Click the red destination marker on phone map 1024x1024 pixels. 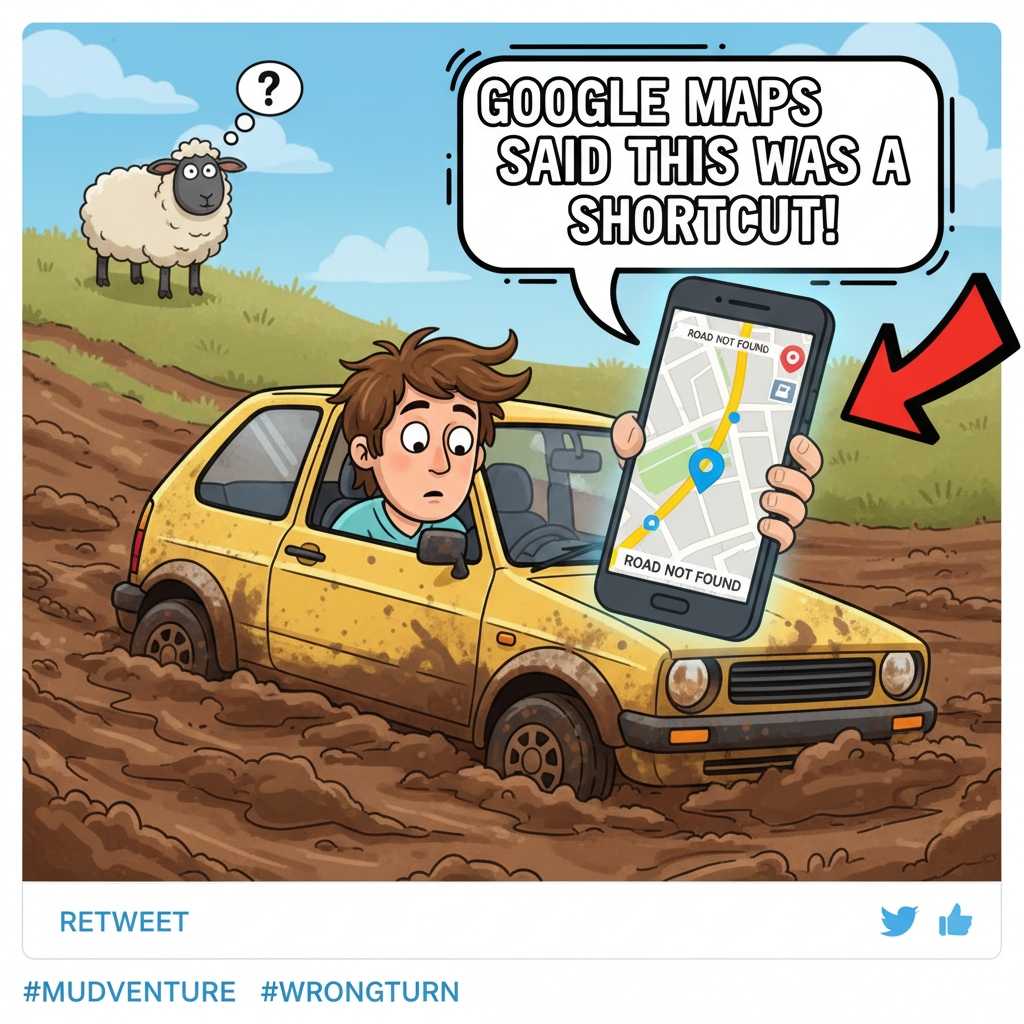coord(793,359)
